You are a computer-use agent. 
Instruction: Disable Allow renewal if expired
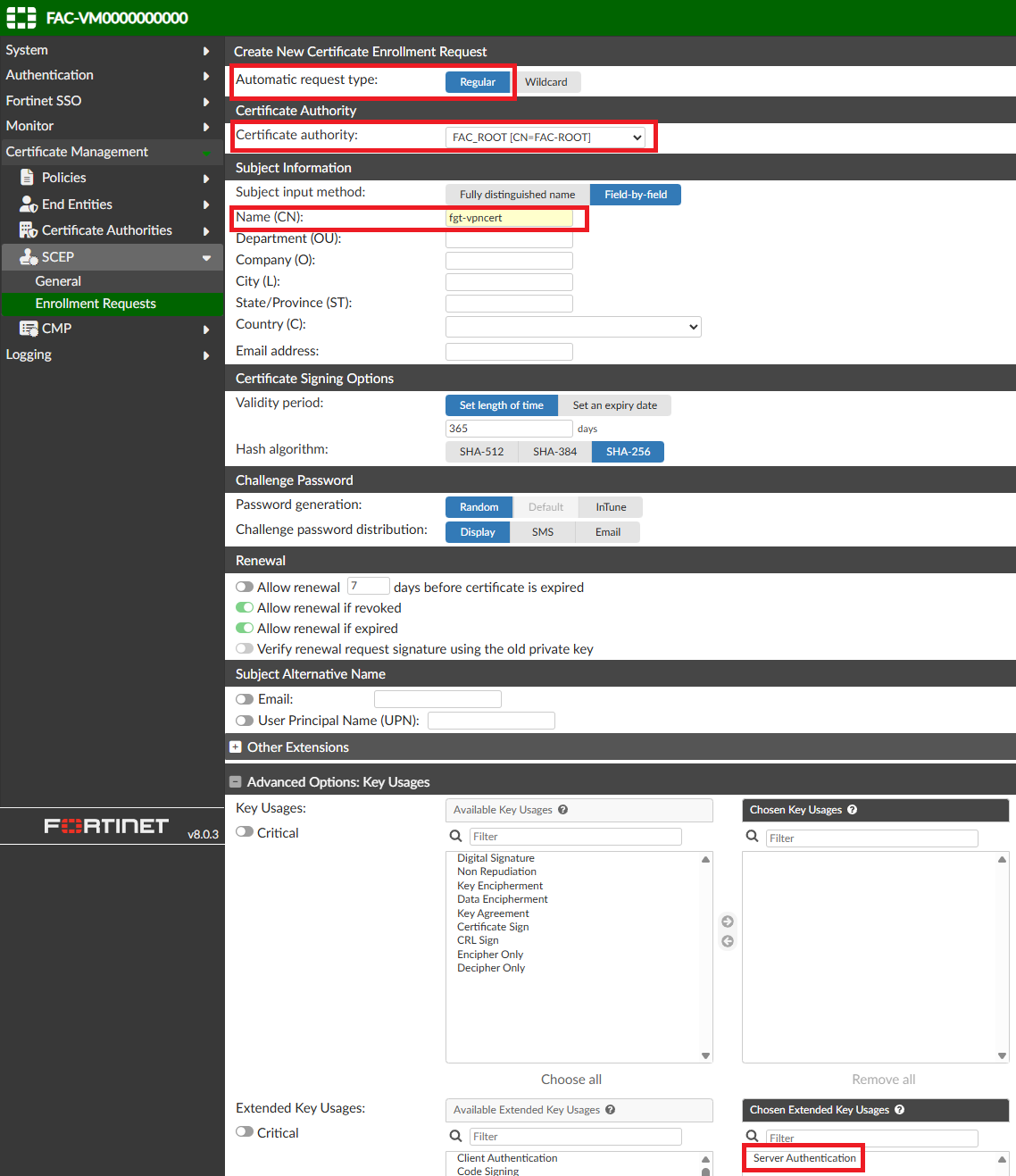(245, 629)
